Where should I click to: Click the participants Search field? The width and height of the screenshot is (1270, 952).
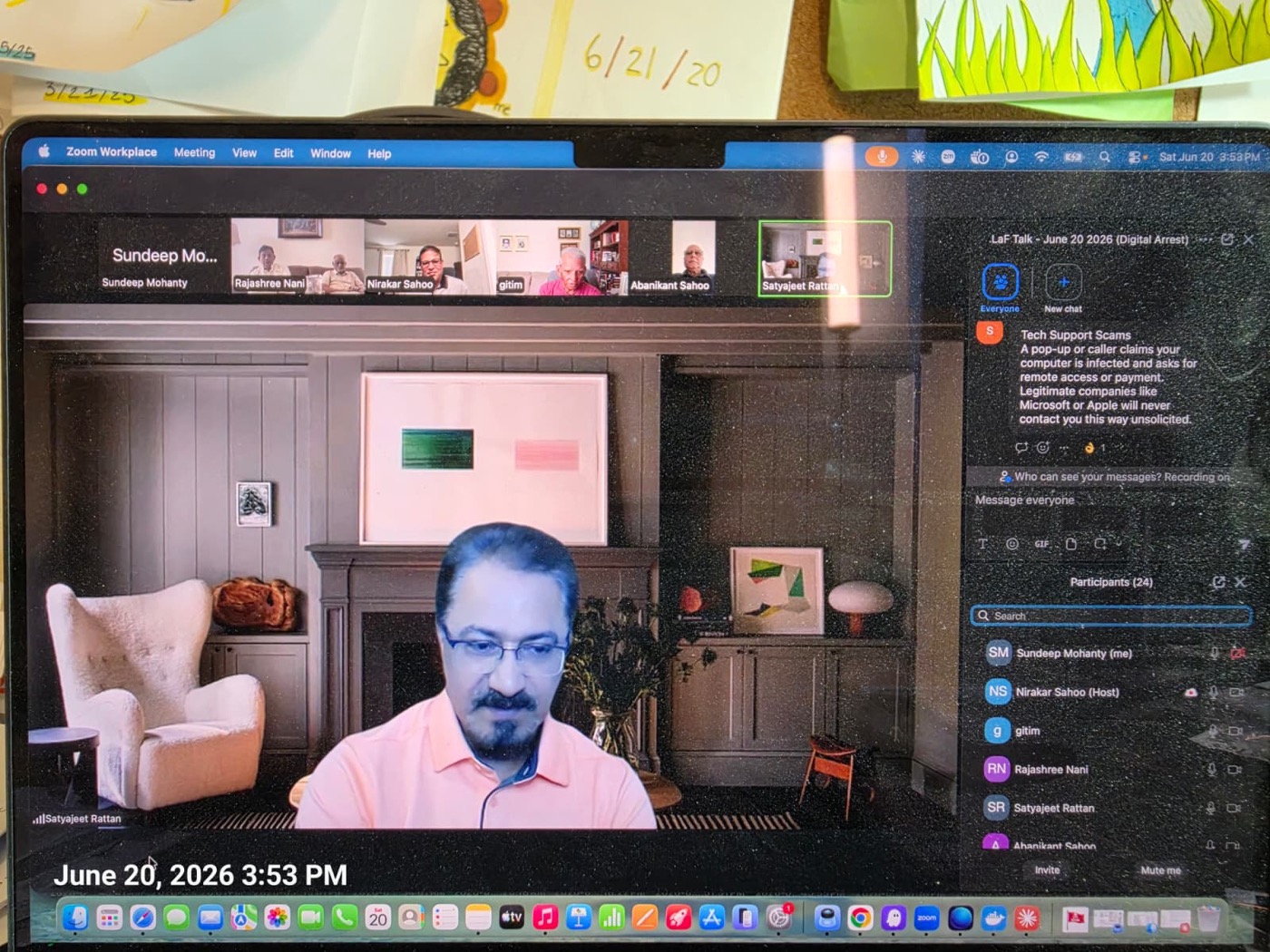(1111, 616)
